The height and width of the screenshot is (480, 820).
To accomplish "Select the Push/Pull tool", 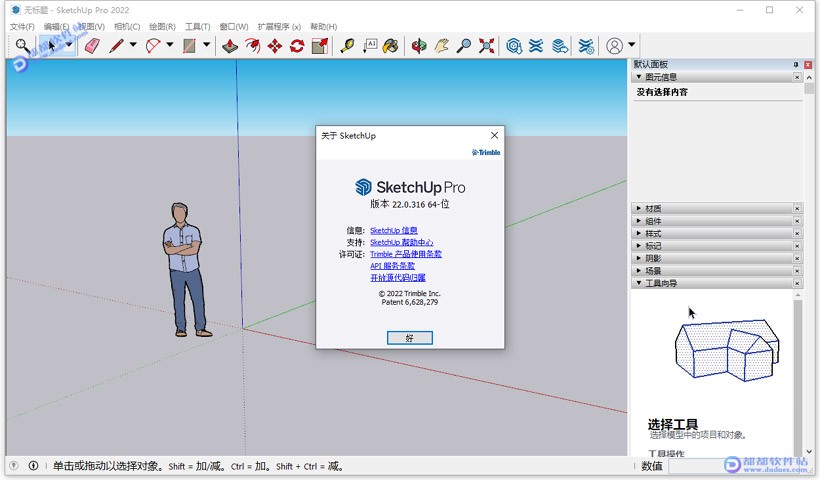I will [x=230, y=46].
